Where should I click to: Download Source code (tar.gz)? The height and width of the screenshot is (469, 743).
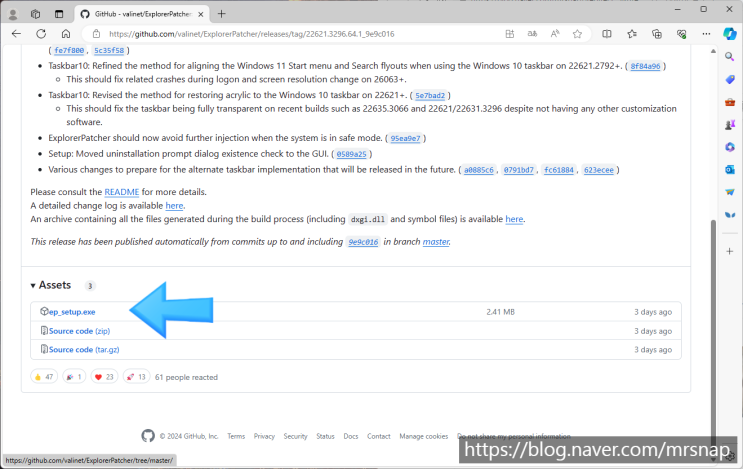point(84,350)
